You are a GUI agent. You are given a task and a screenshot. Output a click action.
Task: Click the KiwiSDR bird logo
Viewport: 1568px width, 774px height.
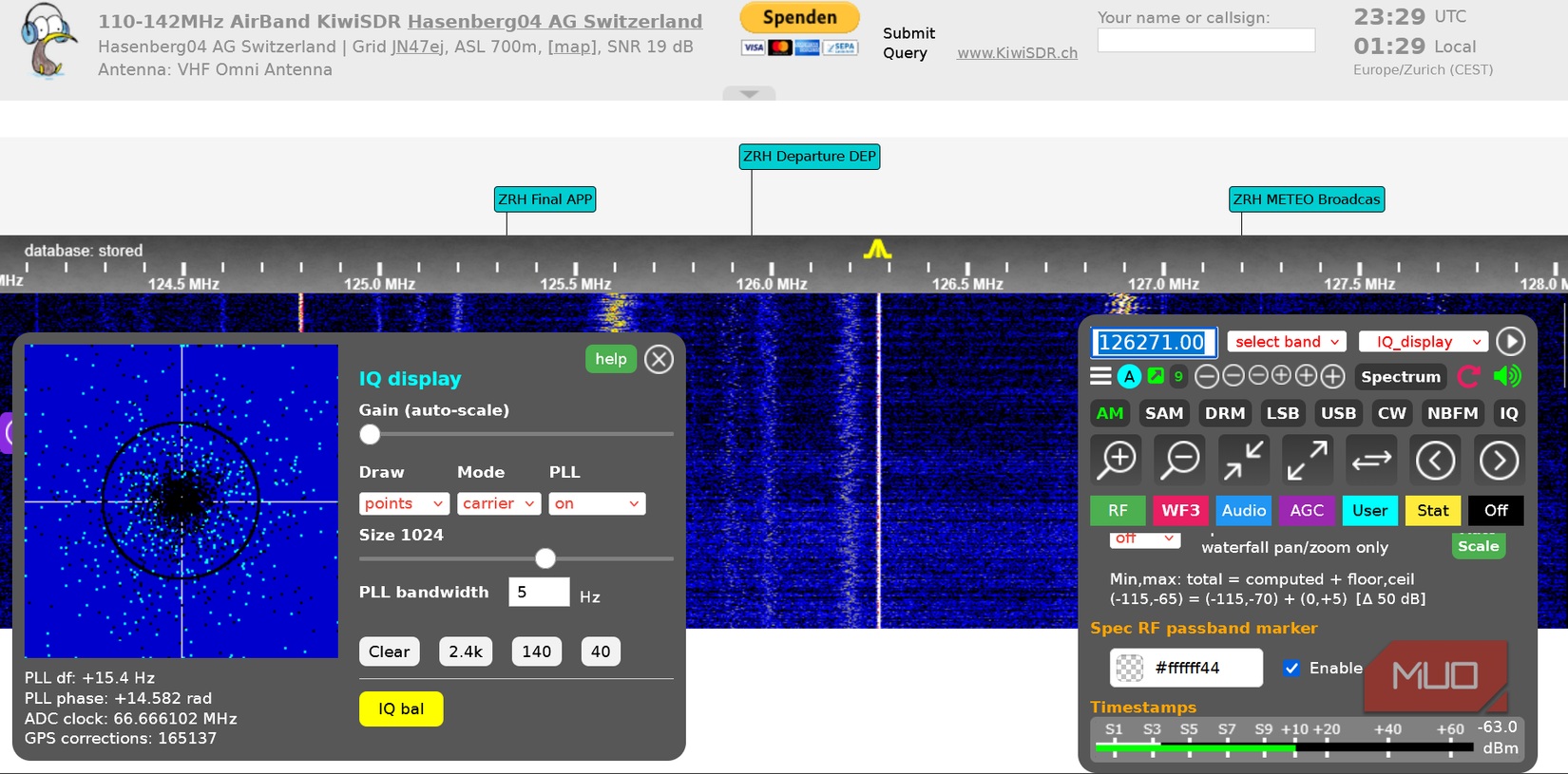tap(48, 41)
